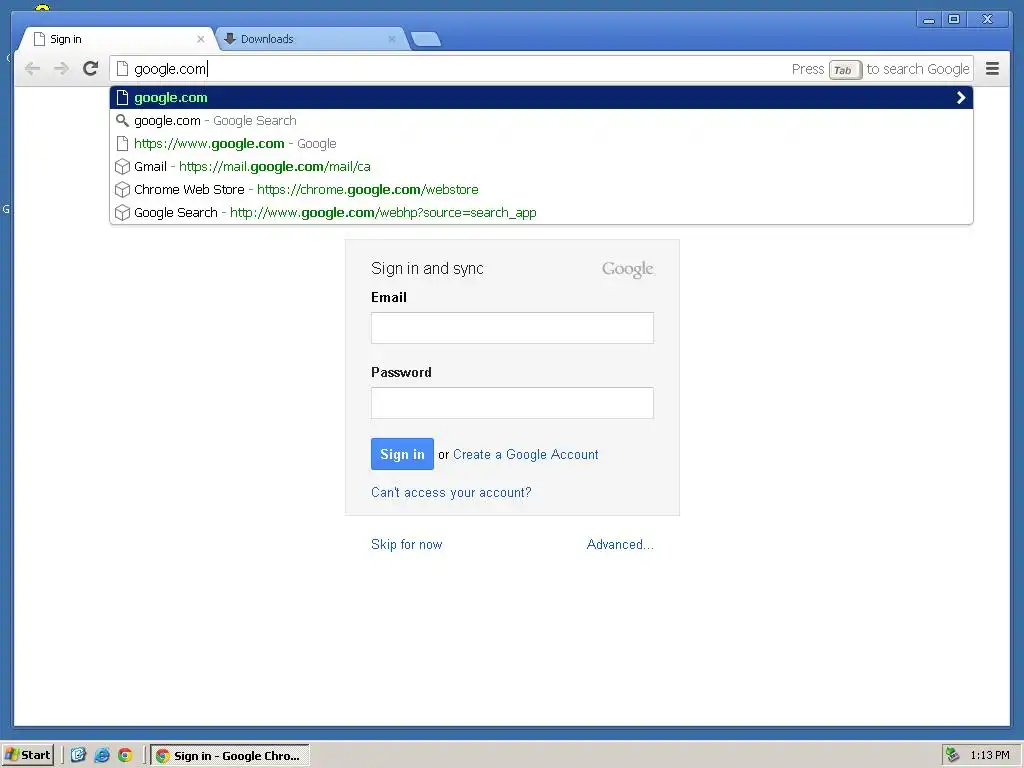Switch to the Downloads tab
The height and width of the screenshot is (768, 1024).
[310, 39]
